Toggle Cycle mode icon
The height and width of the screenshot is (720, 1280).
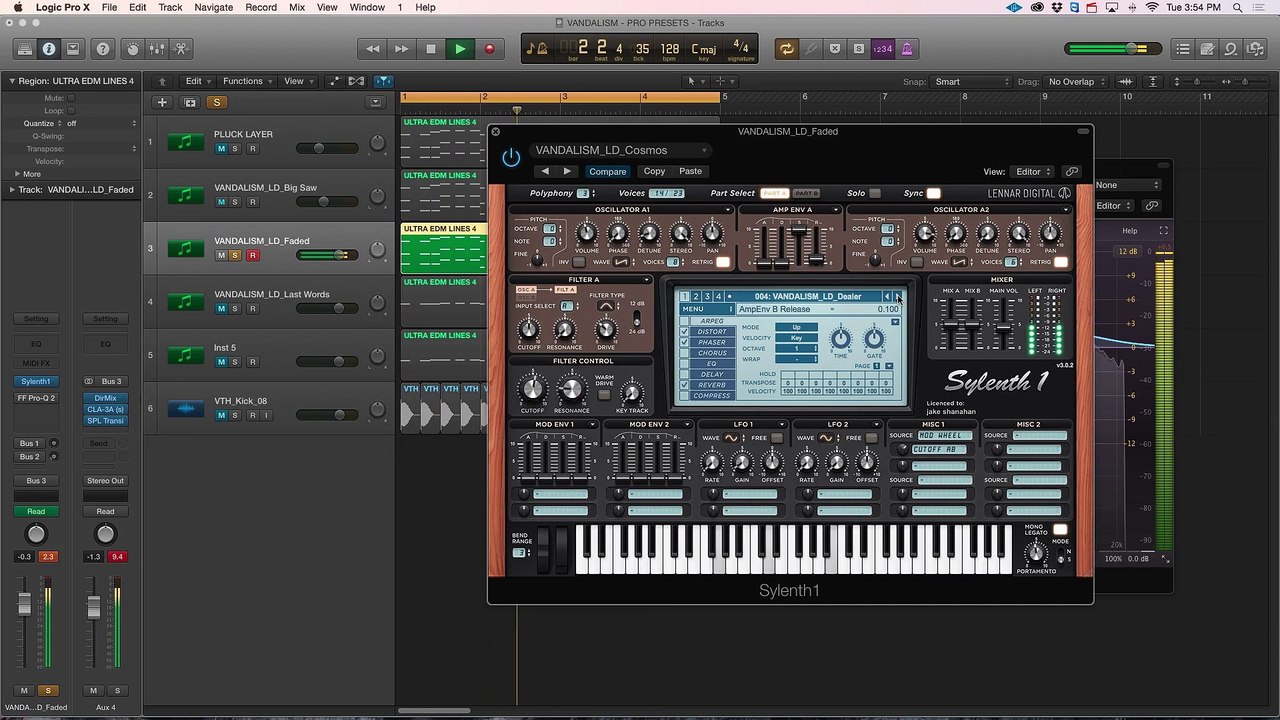pos(787,48)
